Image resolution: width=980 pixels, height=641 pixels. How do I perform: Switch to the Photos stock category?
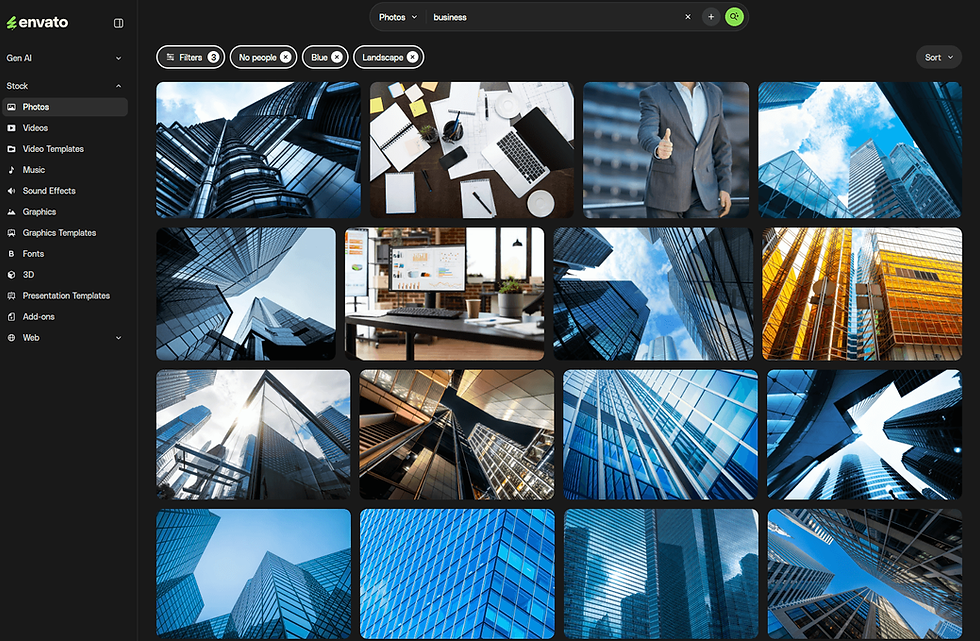pos(34,106)
